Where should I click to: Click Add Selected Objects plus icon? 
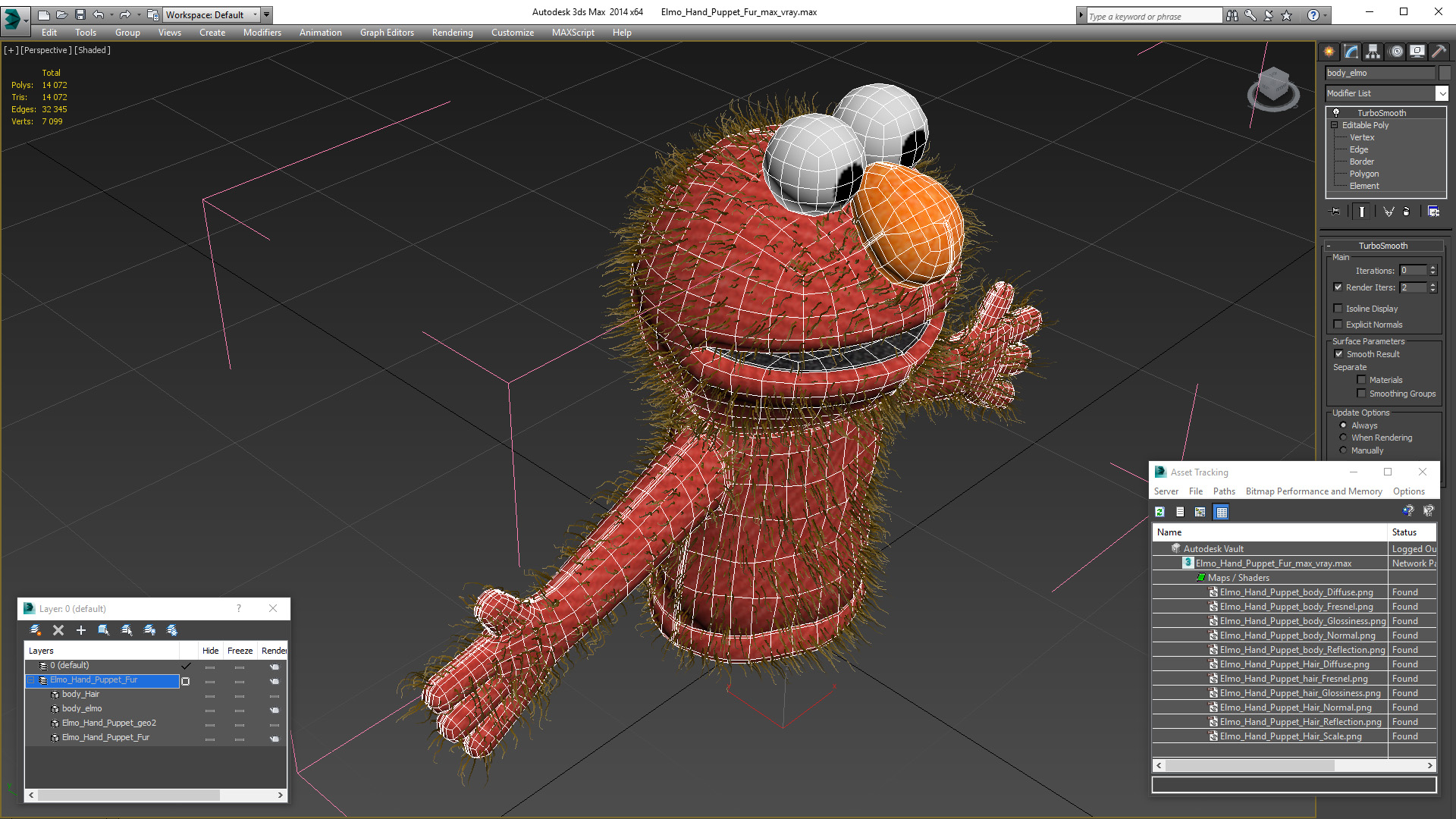pyautogui.click(x=81, y=630)
